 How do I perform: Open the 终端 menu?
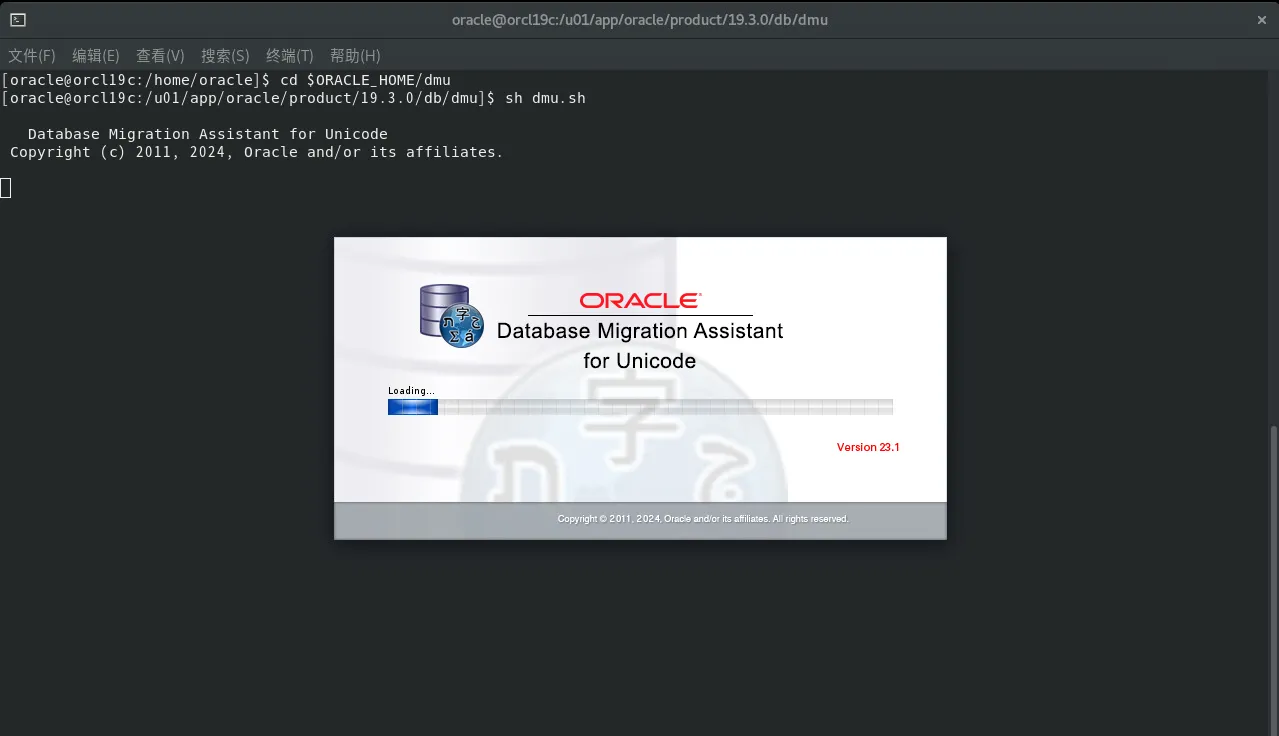289,56
